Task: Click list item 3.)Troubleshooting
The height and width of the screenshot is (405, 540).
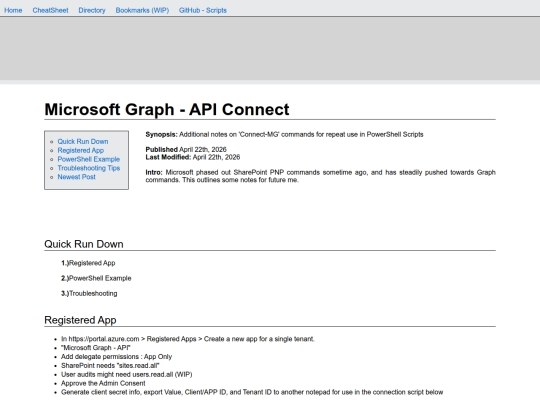Action: (89, 293)
